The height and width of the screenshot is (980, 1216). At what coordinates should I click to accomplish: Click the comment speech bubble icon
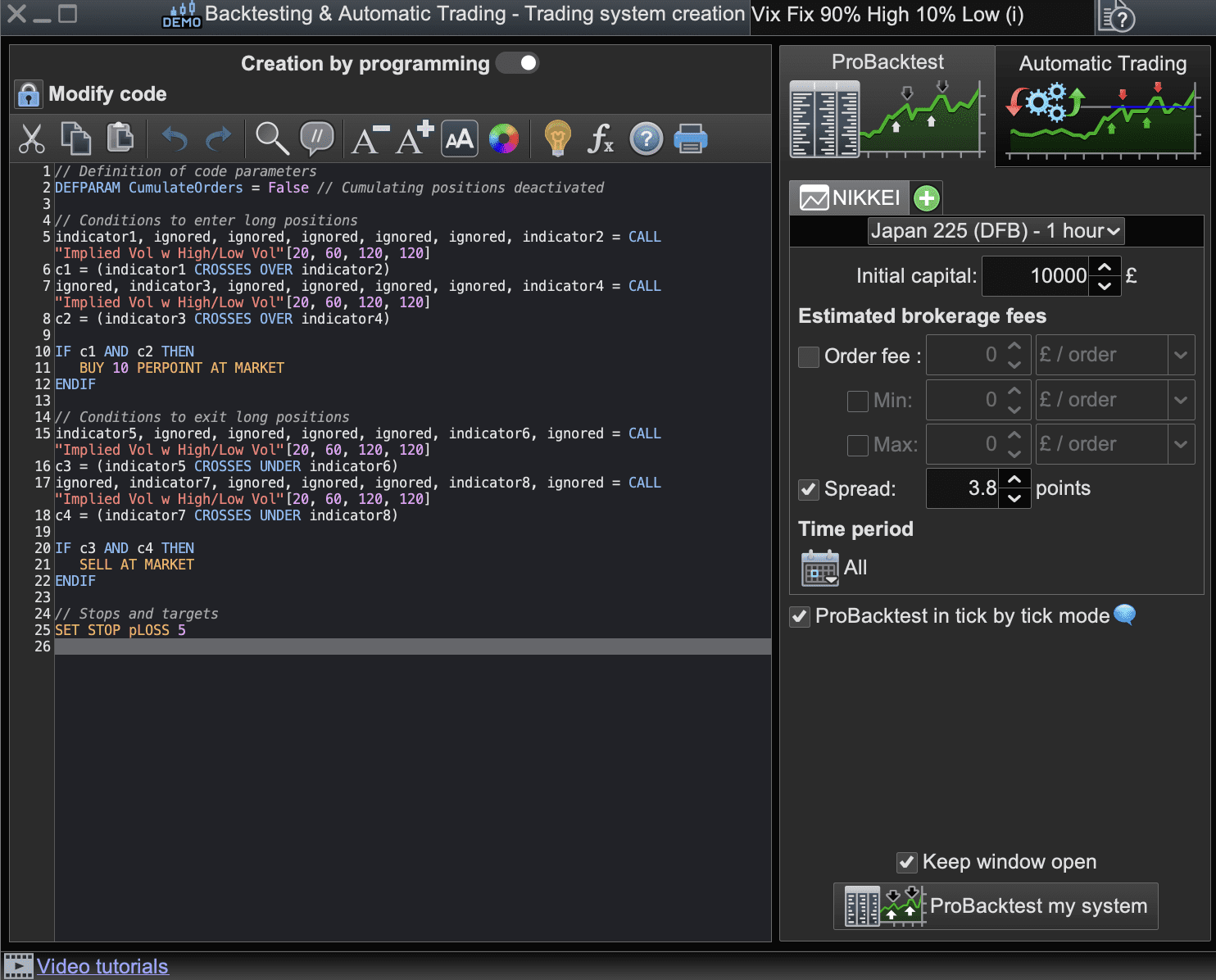coord(317,138)
